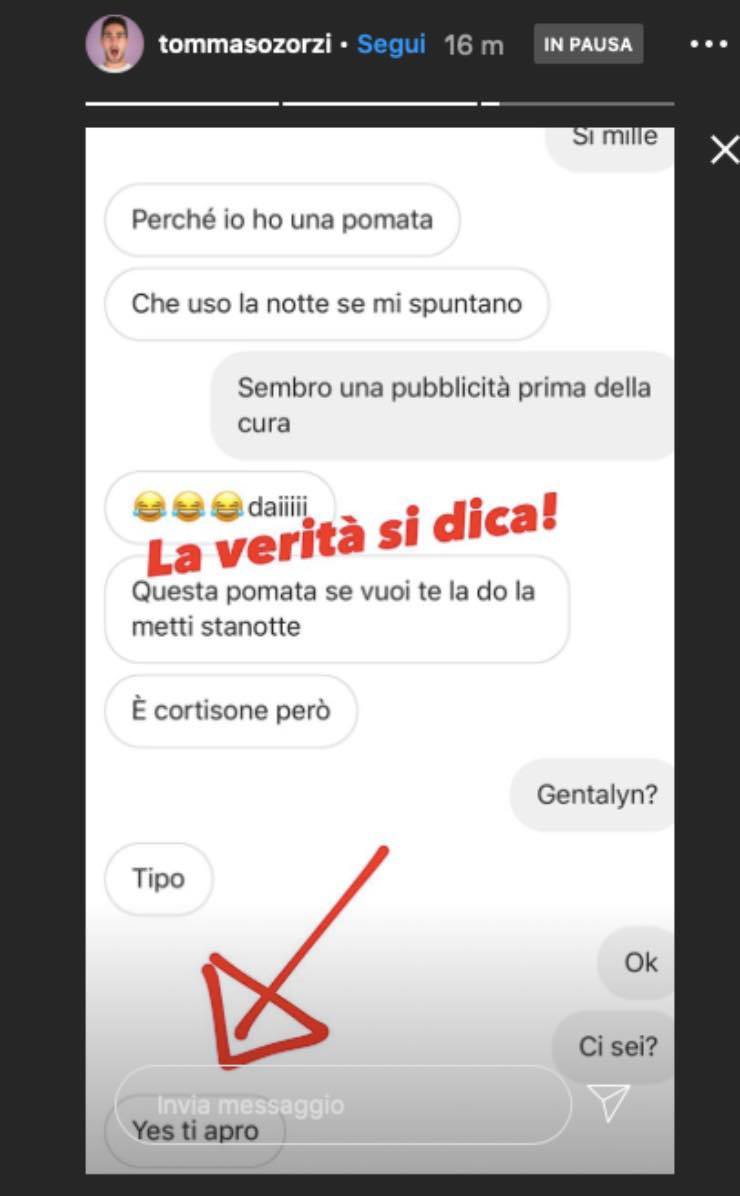Open tommasozorzi profile avatar
The height and width of the screenshot is (1196, 740).
[114, 43]
